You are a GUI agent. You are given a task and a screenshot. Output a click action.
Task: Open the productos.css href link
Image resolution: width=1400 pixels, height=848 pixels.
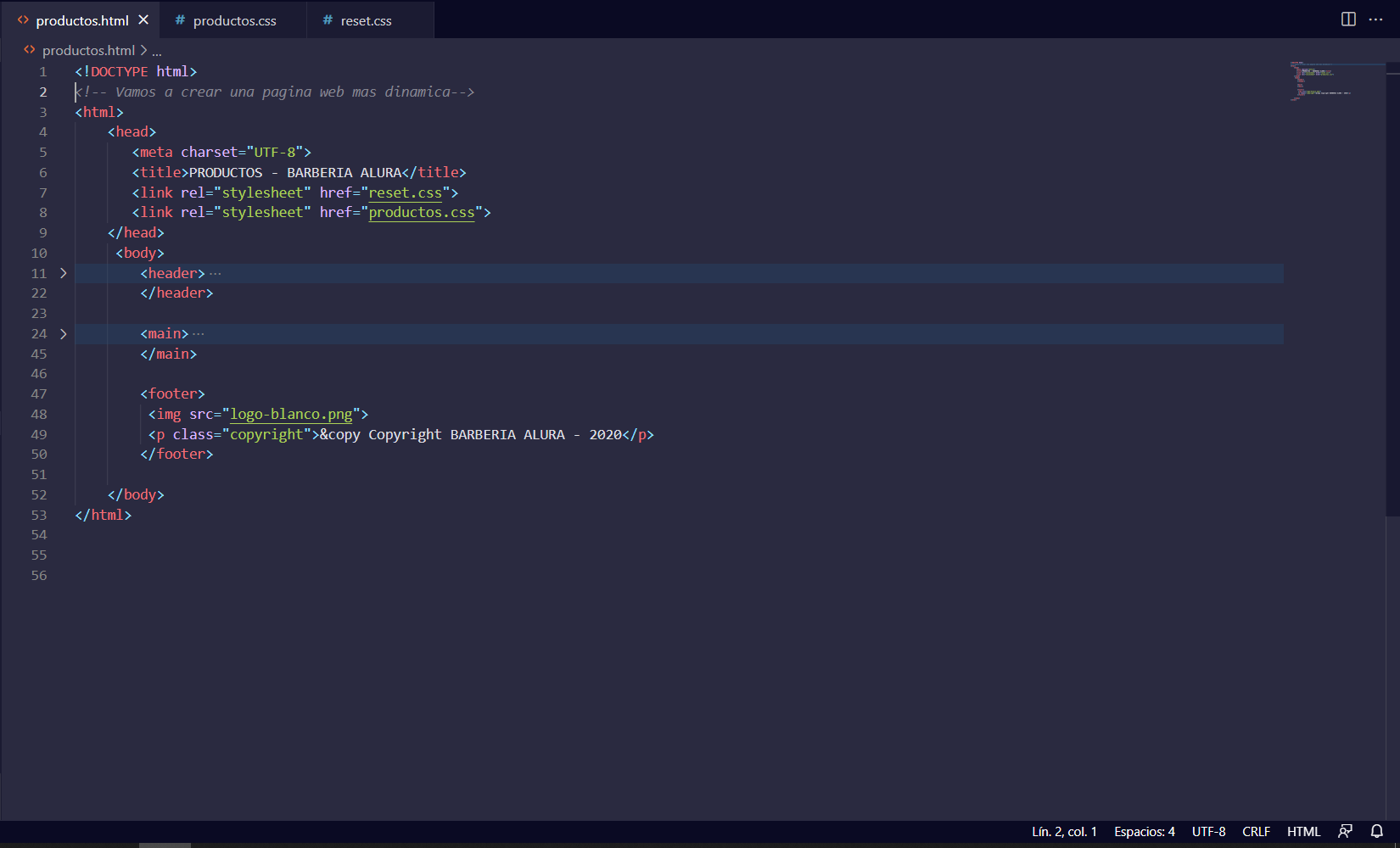click(422, 213)
